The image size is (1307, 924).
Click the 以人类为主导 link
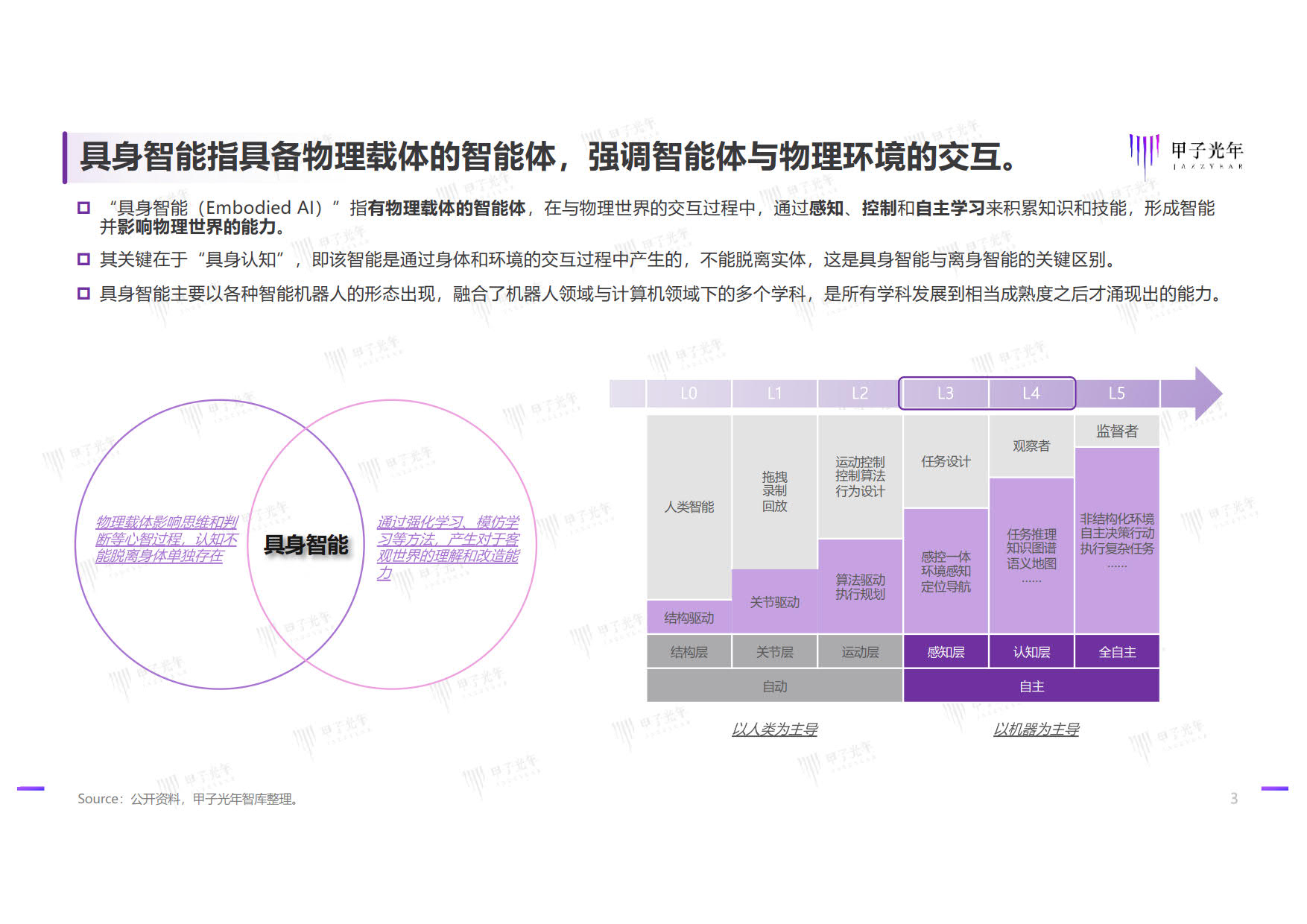[x=775, y=730]
